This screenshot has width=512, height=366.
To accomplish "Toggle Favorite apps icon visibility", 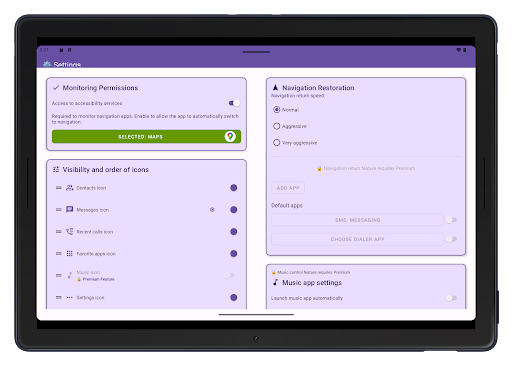I will [234, 253].
